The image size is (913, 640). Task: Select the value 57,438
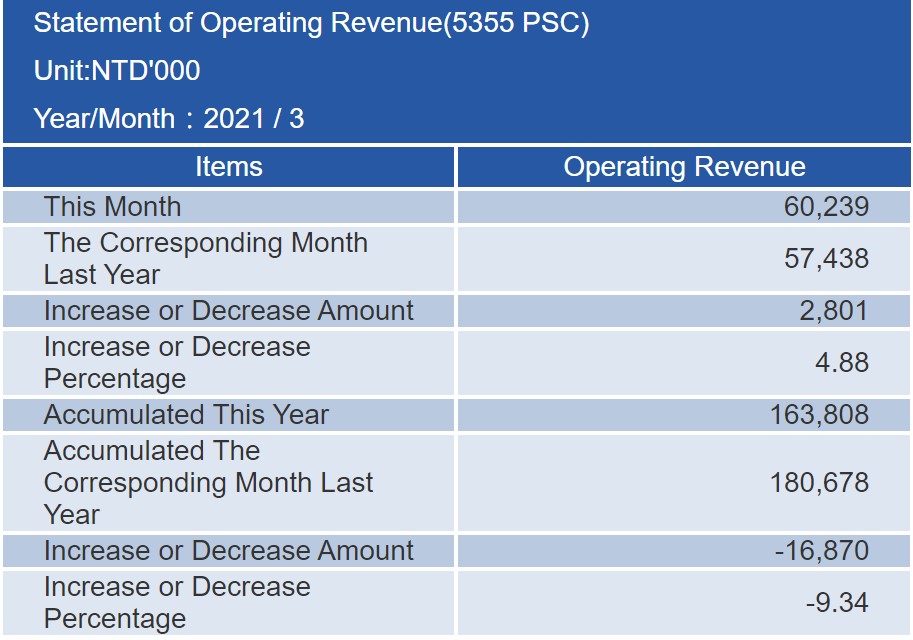point(826,259)
